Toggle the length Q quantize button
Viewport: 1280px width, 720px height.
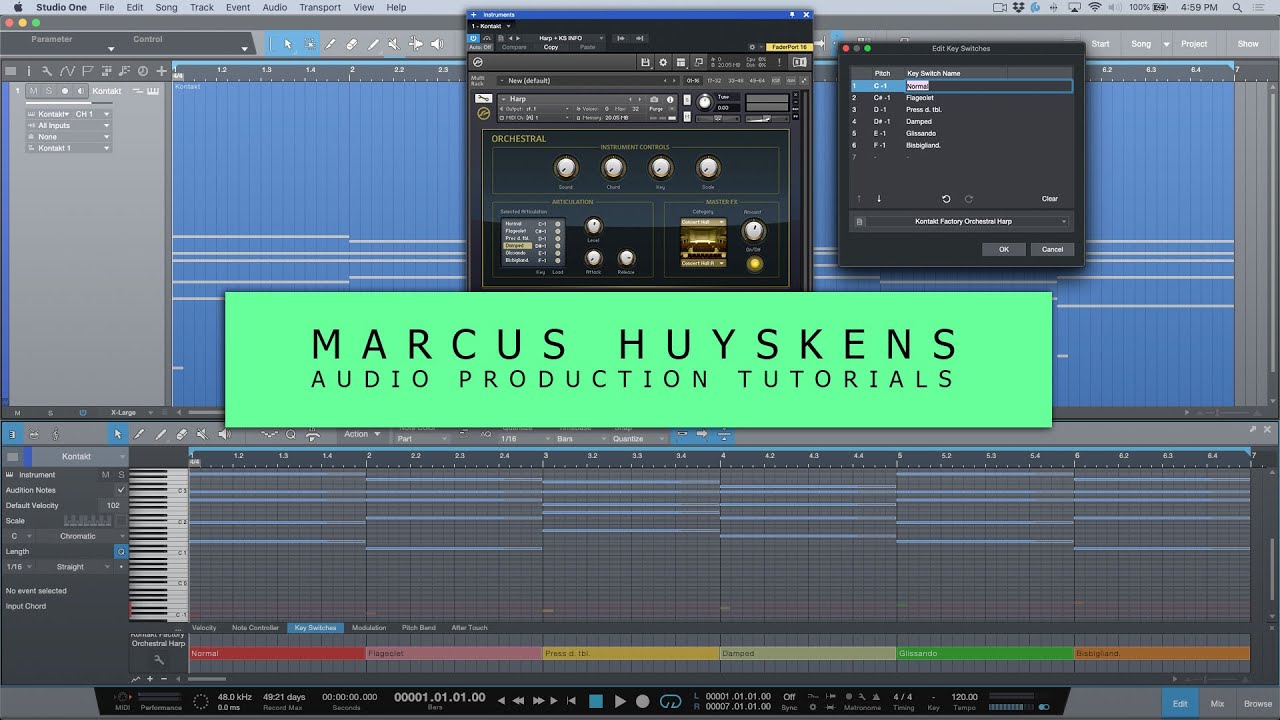click(121, 551)
